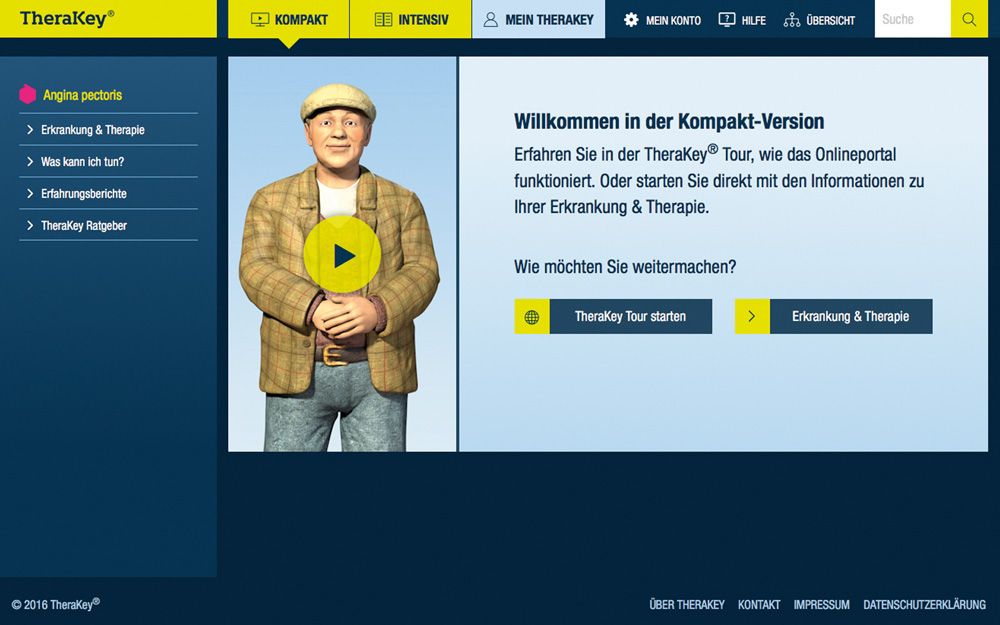This screenshot has width=1000, height=625.
Task: Click the monitor icon beside Kompakt
Action: [x=260, y=20]
